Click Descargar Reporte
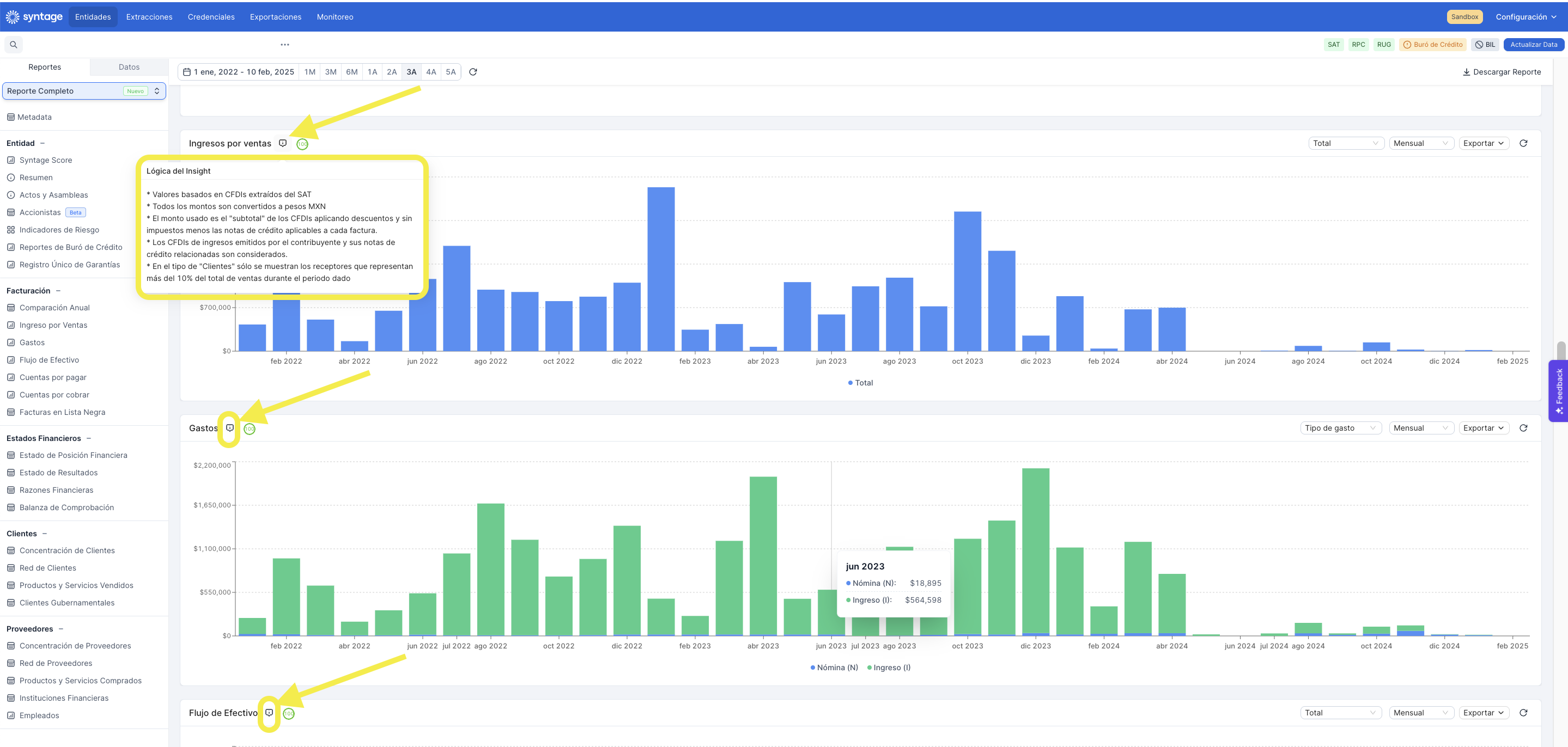 pos(1502,72)
